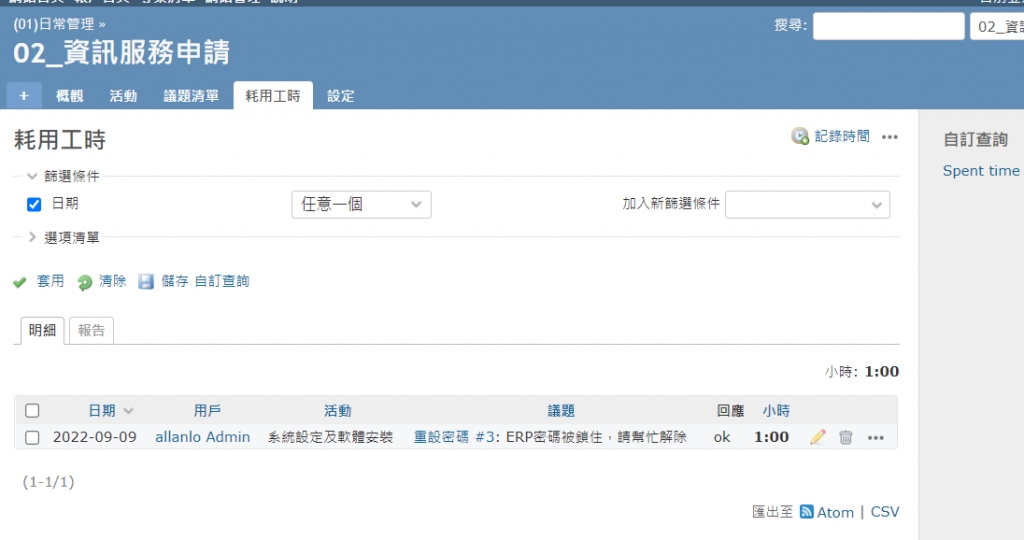Click the floppy disk 儲存 save query icon
Viewport: 1024px width, 540px height.
coord(147,282)
